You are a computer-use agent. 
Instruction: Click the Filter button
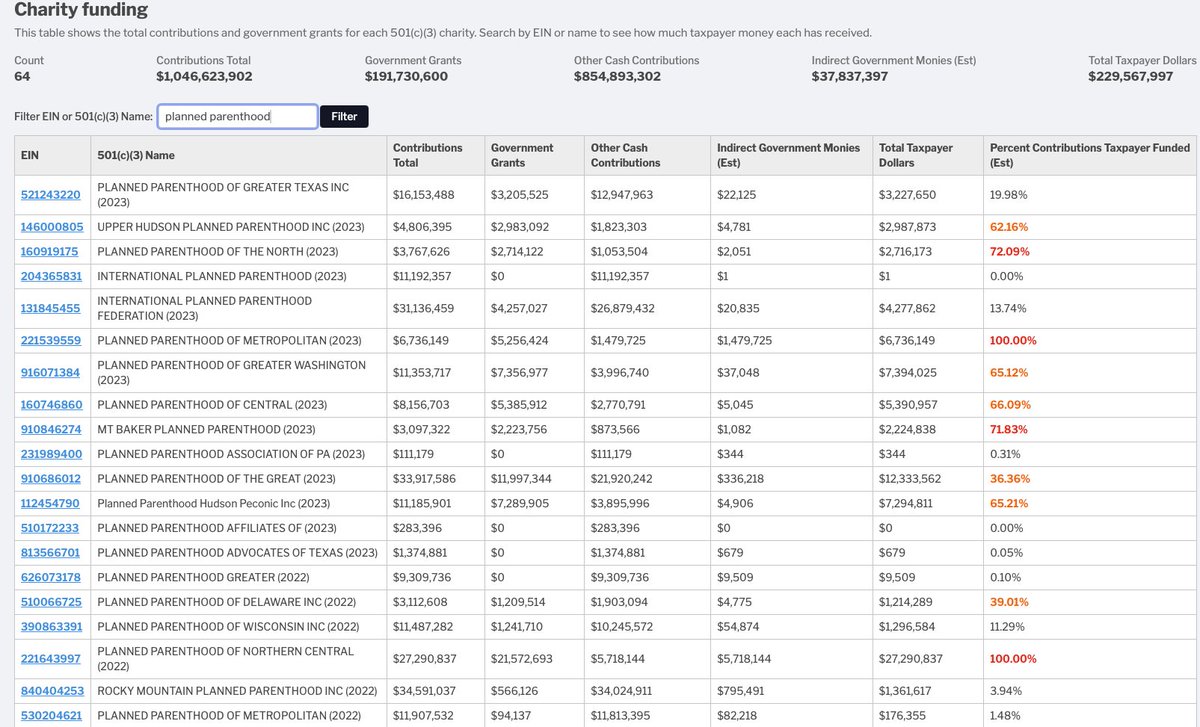coord(344,117)
